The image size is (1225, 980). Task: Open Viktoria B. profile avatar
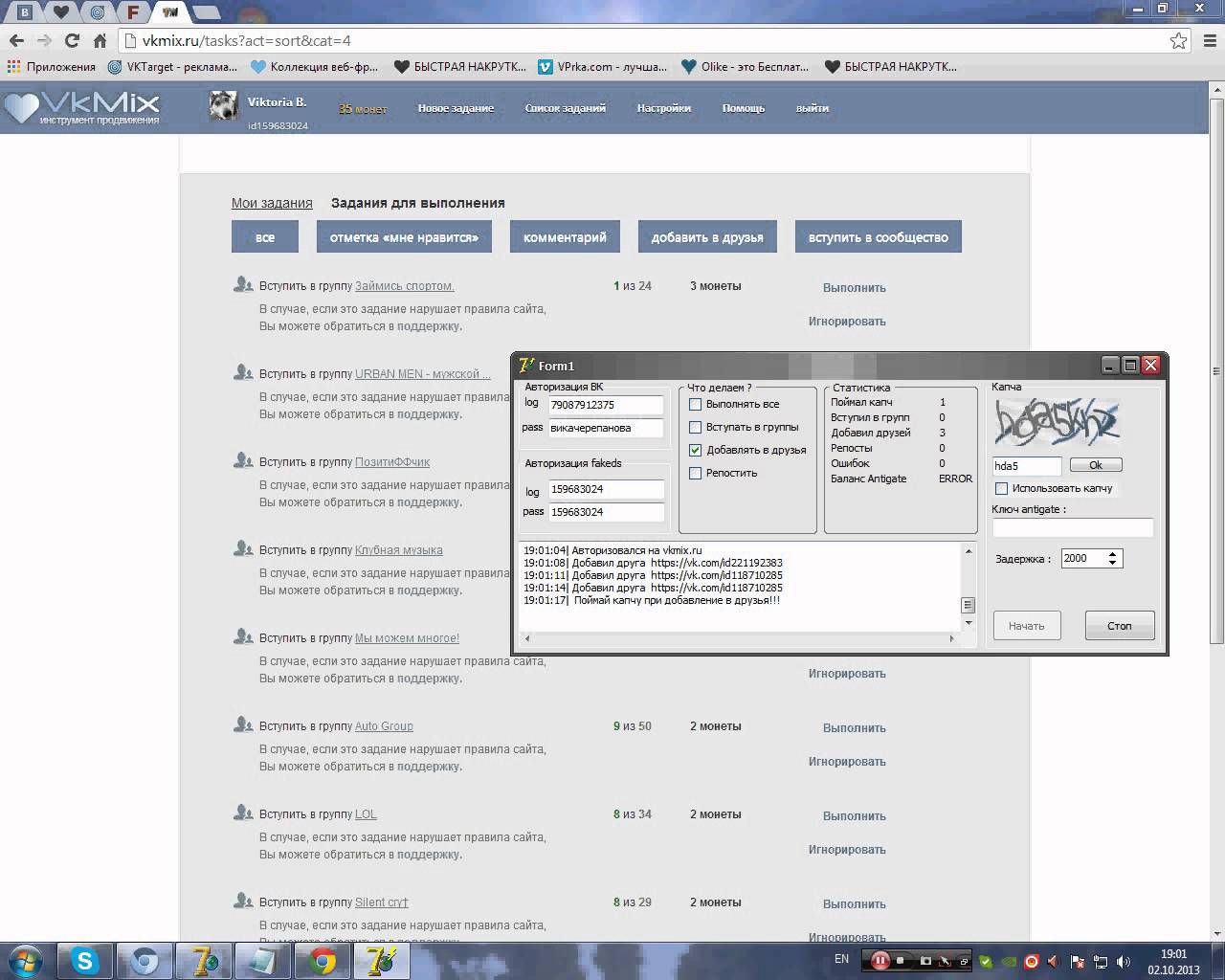[x=223, y=105]
